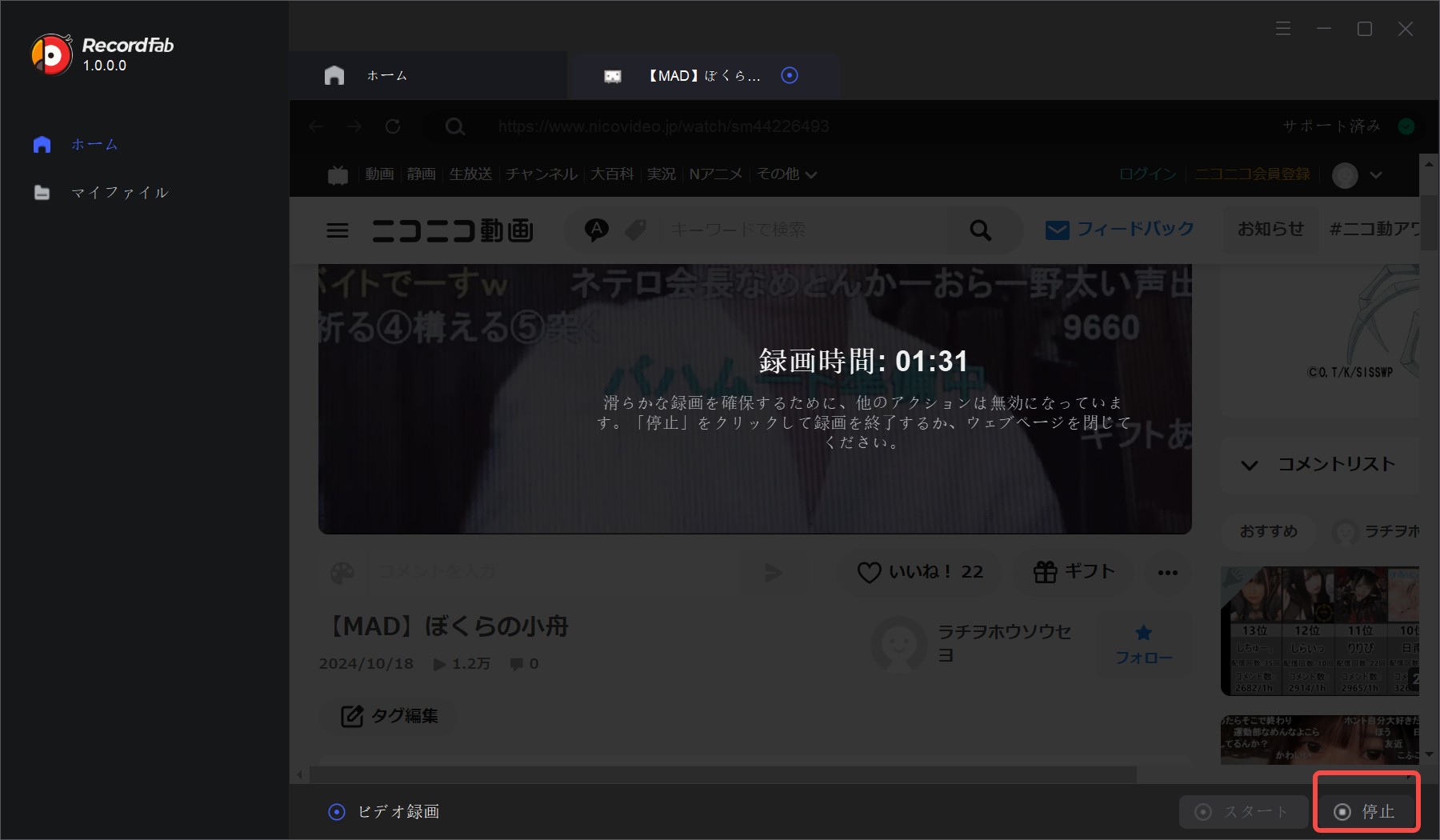Open the 静画 menu item

click(421, 174)
